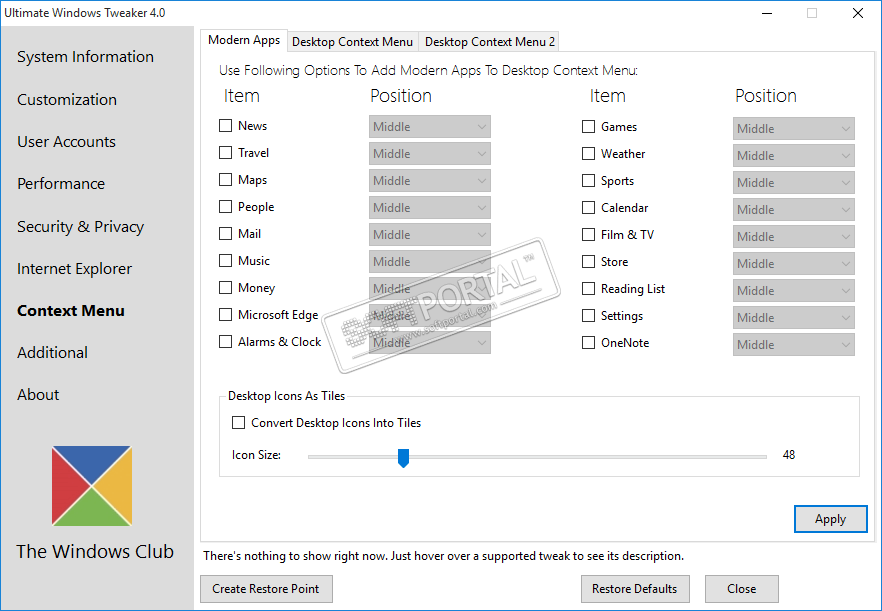
Task: Tick the Mail checkbox
Action: tap(226, 233)
